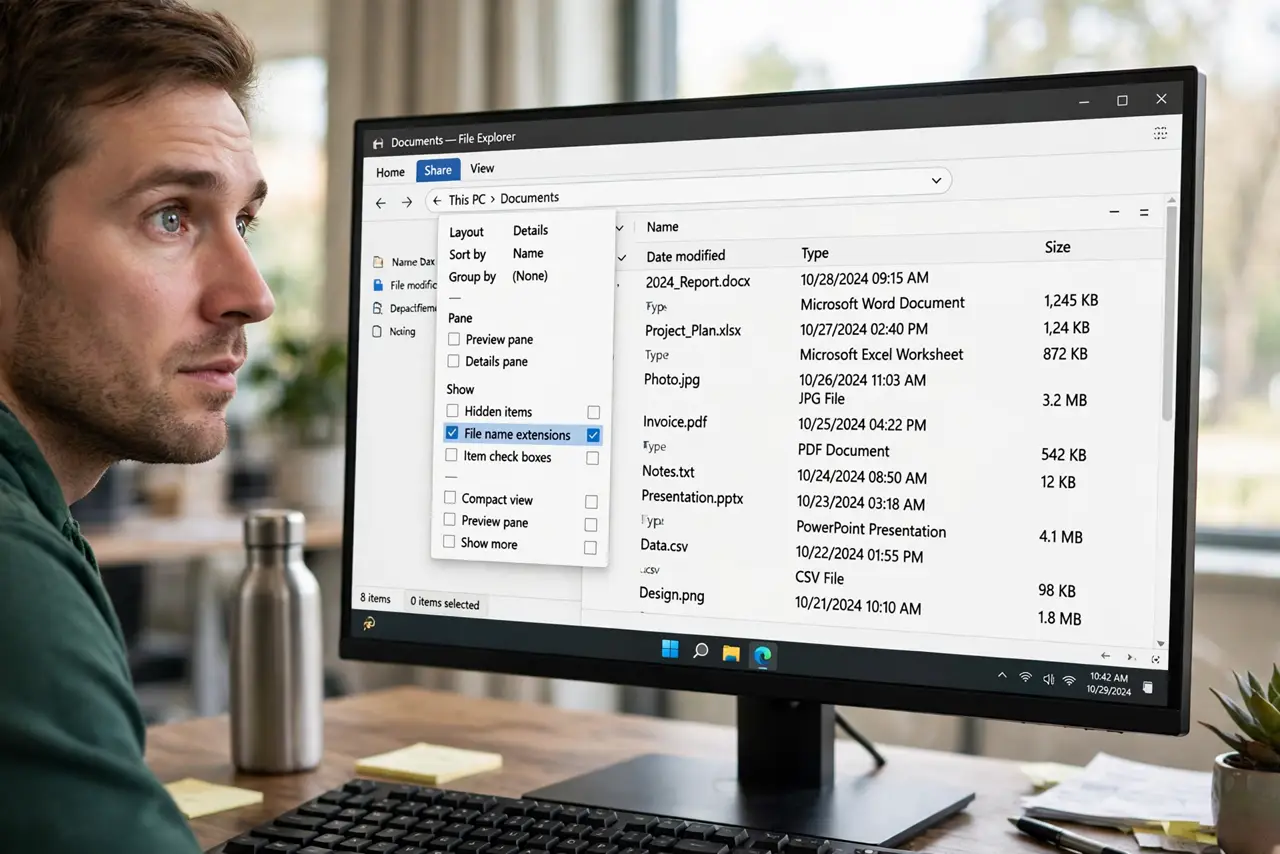This screenshot has width=1280, height=854.
Task: Click the blue File modific sidebar icon
Action: tap(377, 285)
